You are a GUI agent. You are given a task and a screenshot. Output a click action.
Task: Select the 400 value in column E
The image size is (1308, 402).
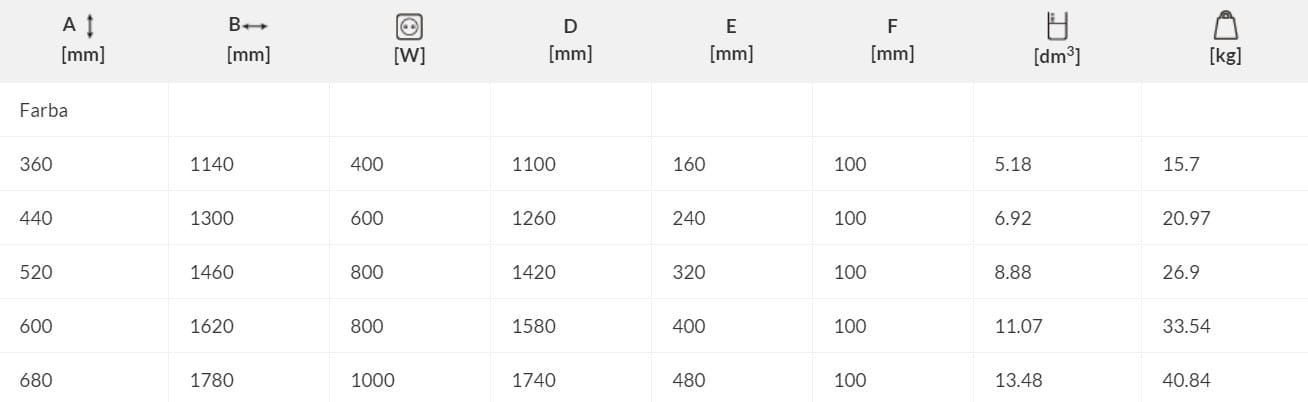689,326
